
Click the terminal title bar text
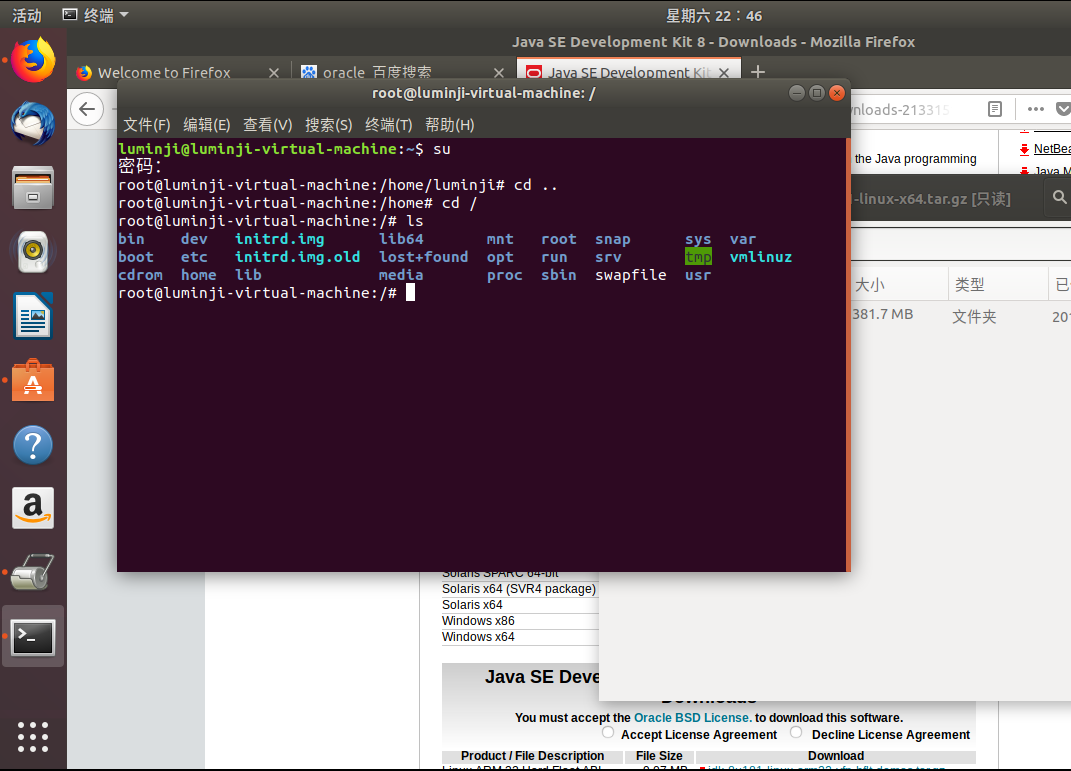tap(484, 93)
